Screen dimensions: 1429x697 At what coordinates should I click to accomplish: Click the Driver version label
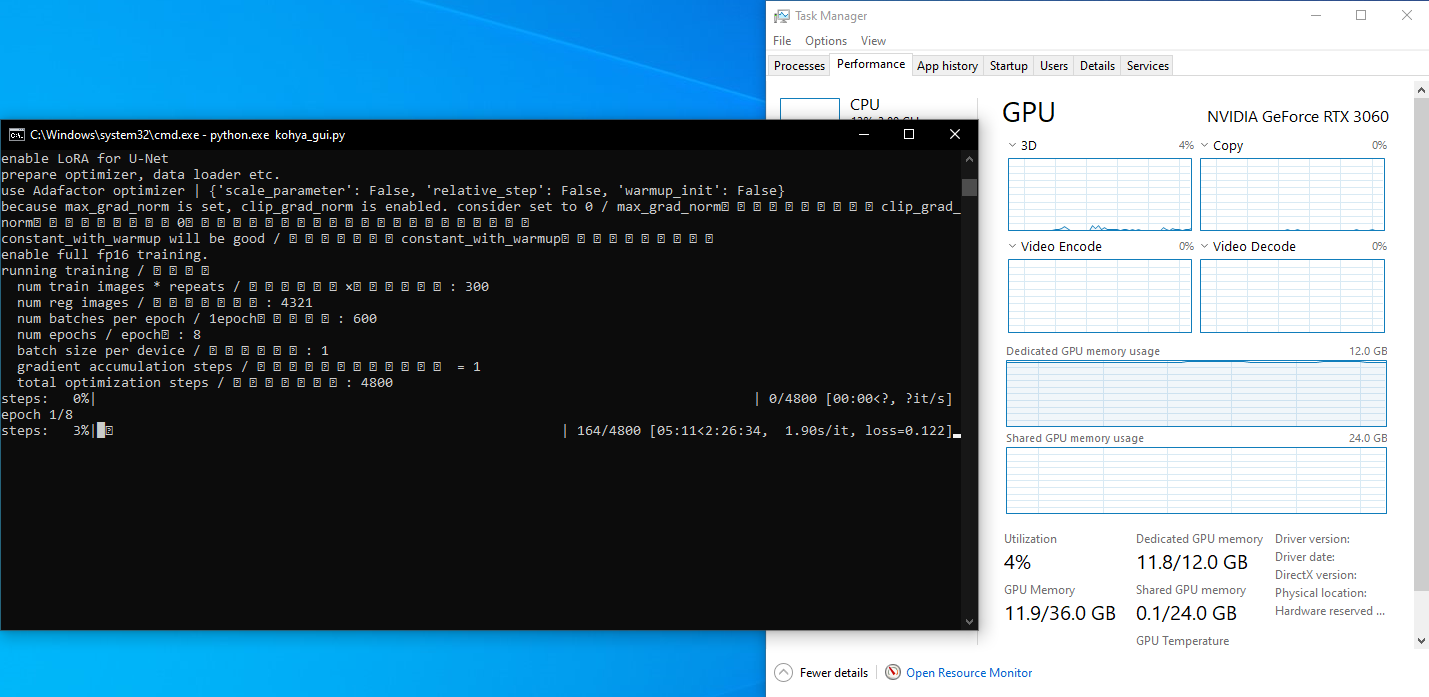pyautogui.click(x=1312, y=539)
